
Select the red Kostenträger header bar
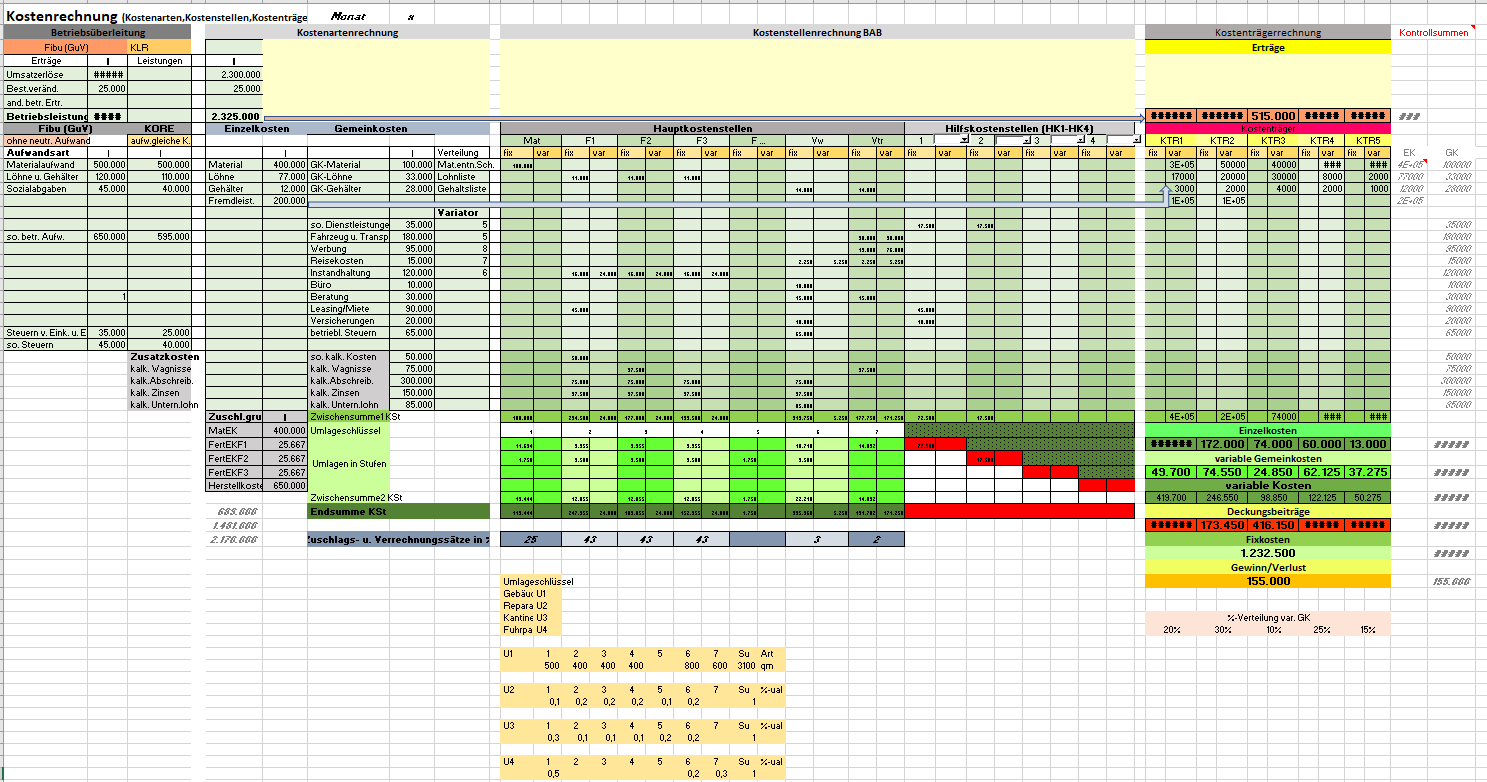1267,129
